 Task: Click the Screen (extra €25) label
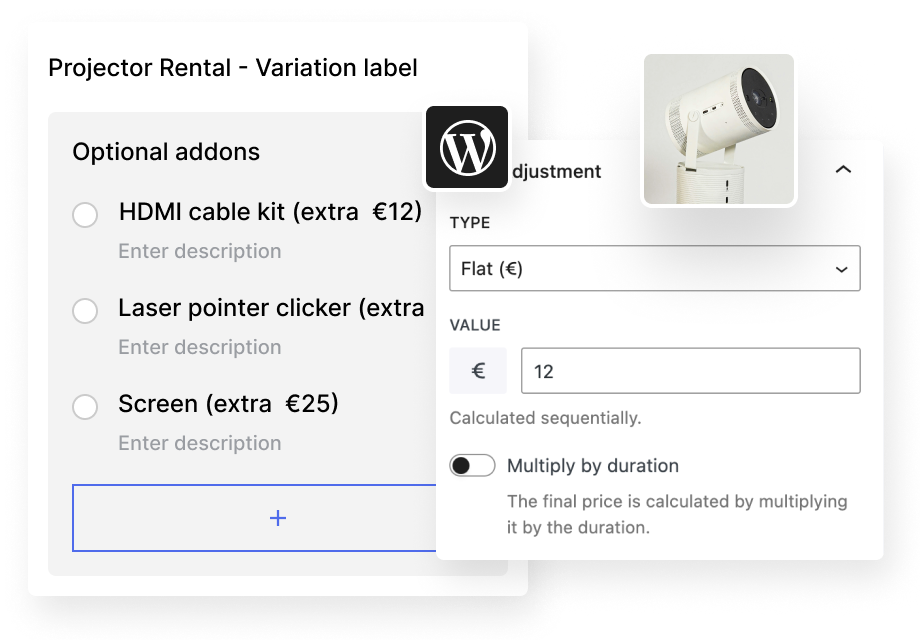pos(228,404)
